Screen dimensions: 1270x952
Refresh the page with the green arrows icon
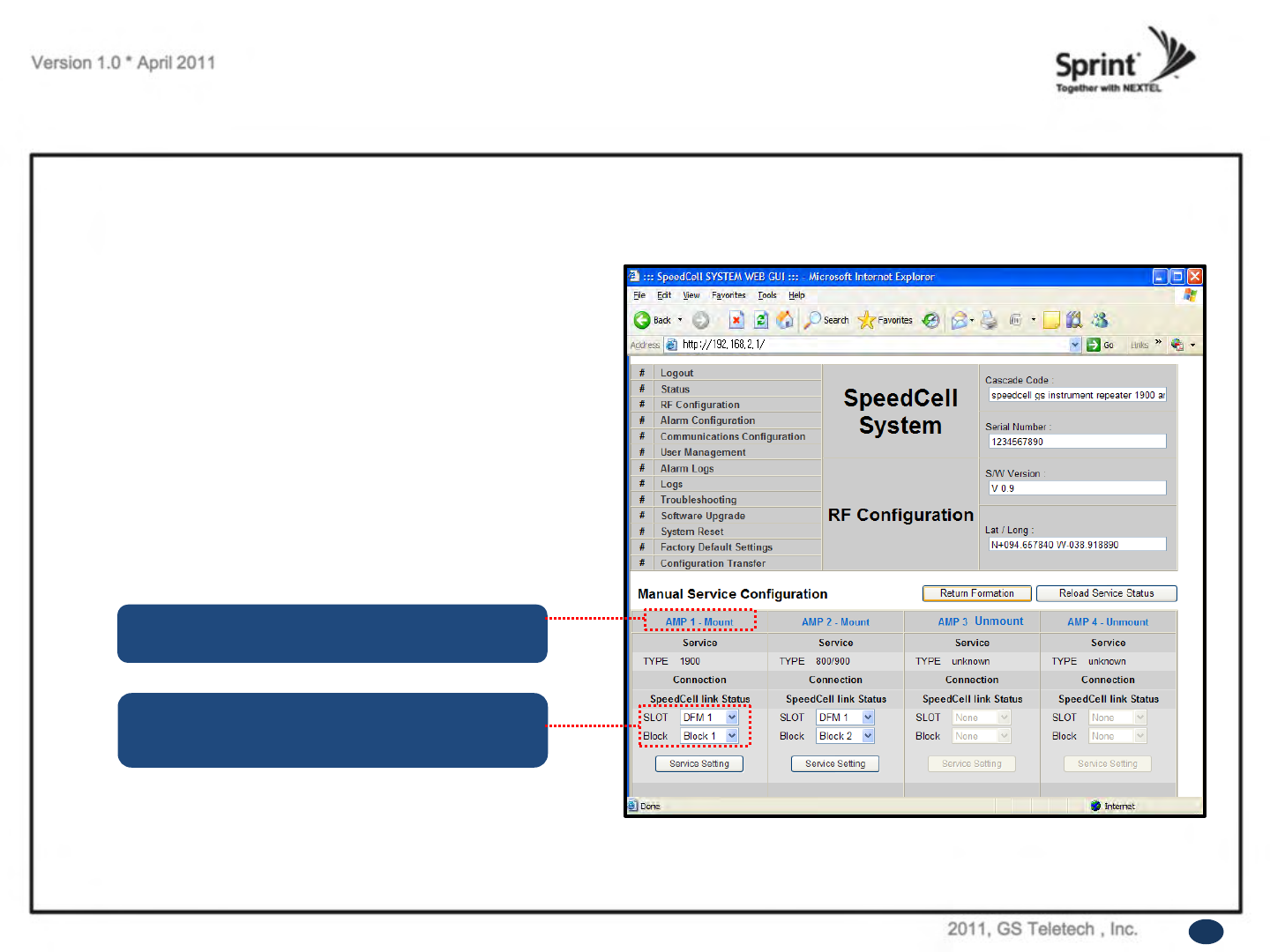761,320
